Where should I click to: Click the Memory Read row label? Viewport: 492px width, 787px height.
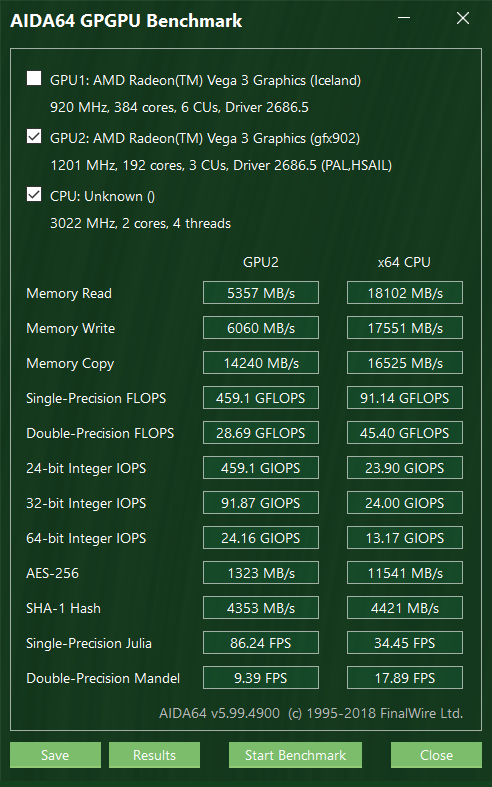(69, 293)
